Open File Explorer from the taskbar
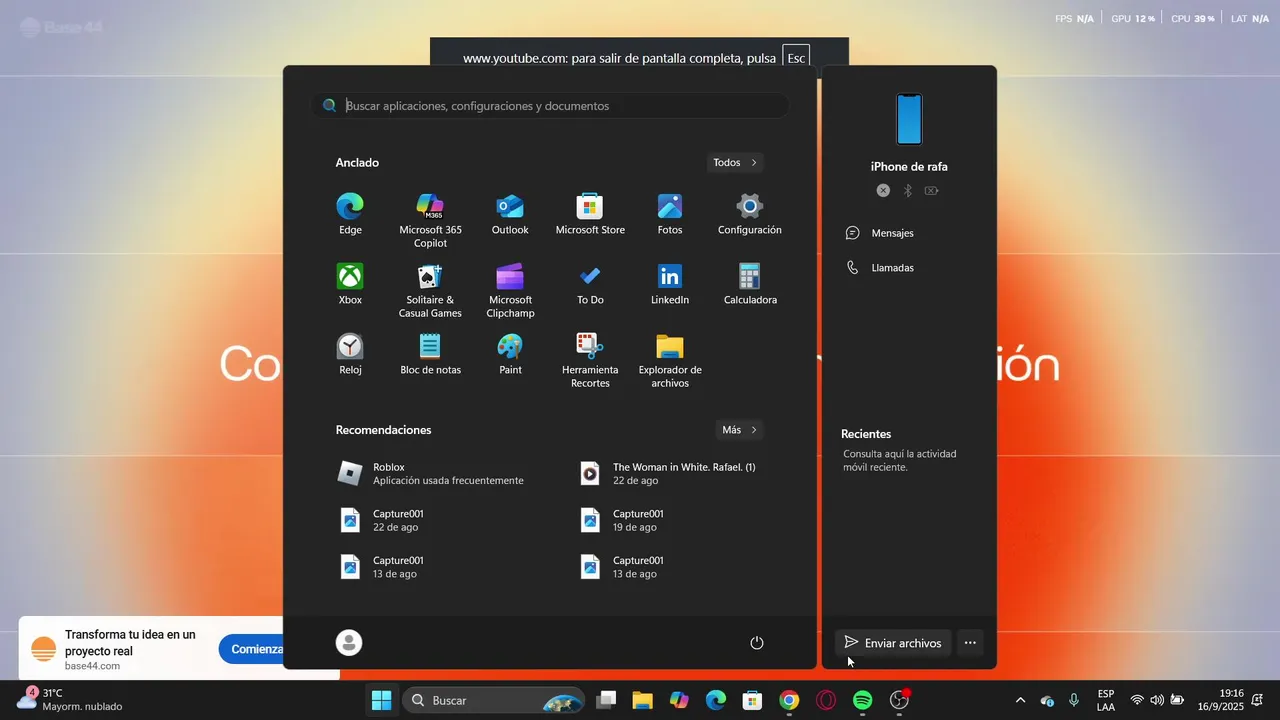 pyautogui.click(x=642, y=700)
